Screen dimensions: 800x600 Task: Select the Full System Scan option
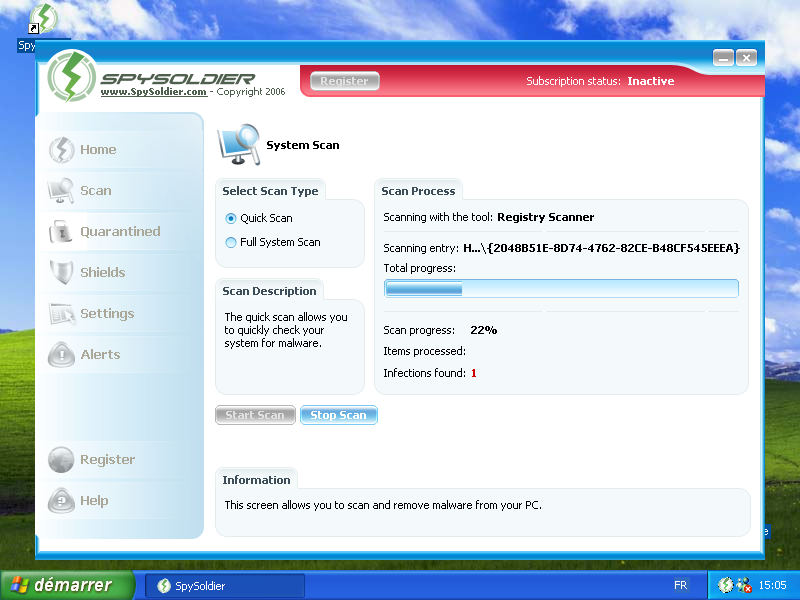coord(231,242)
